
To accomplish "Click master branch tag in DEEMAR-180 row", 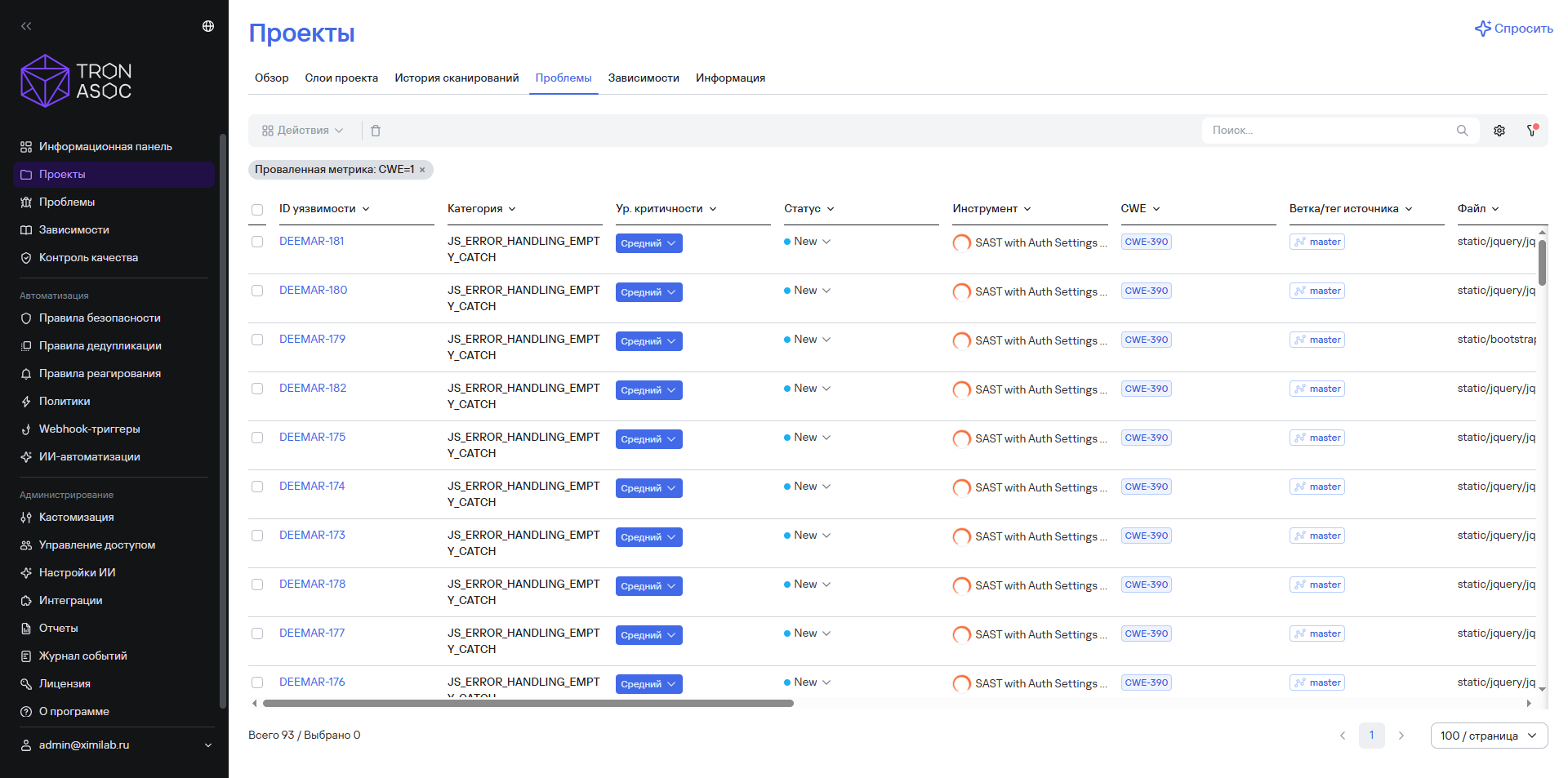I will coord(1317,291).
